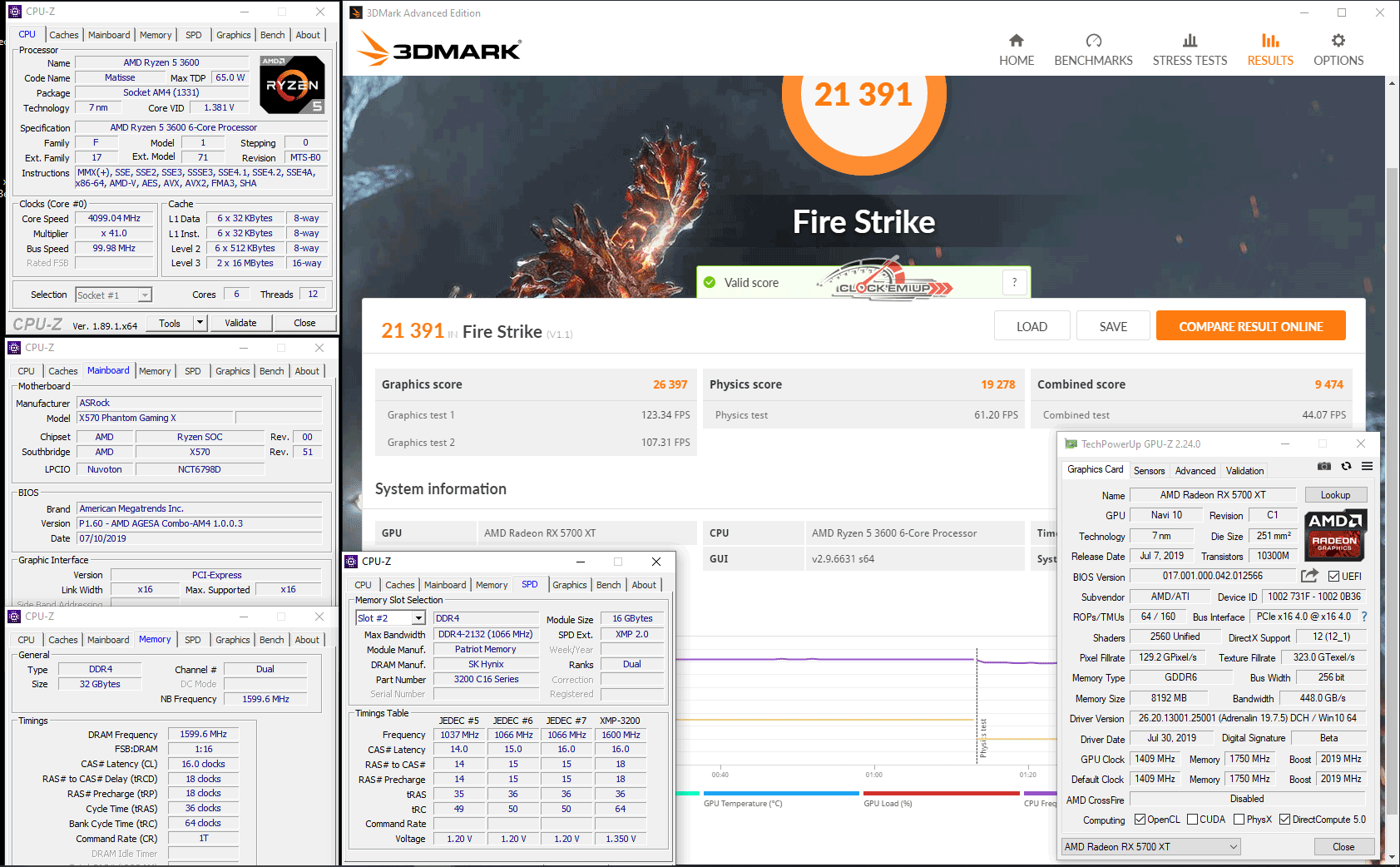
Task: Go to the Benchmarks section
Action: (x=1093, y=50)
